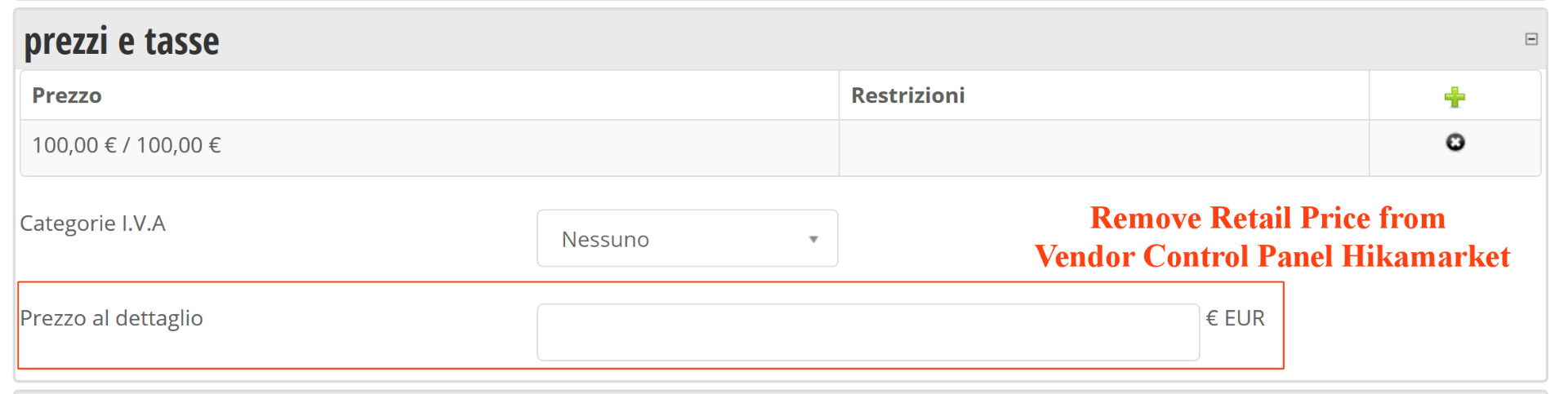The width and height of the screenshot is (1568, 394).
Task: Focus the Prezzo al dettaglio input field
Action: [x=867, y=332]
